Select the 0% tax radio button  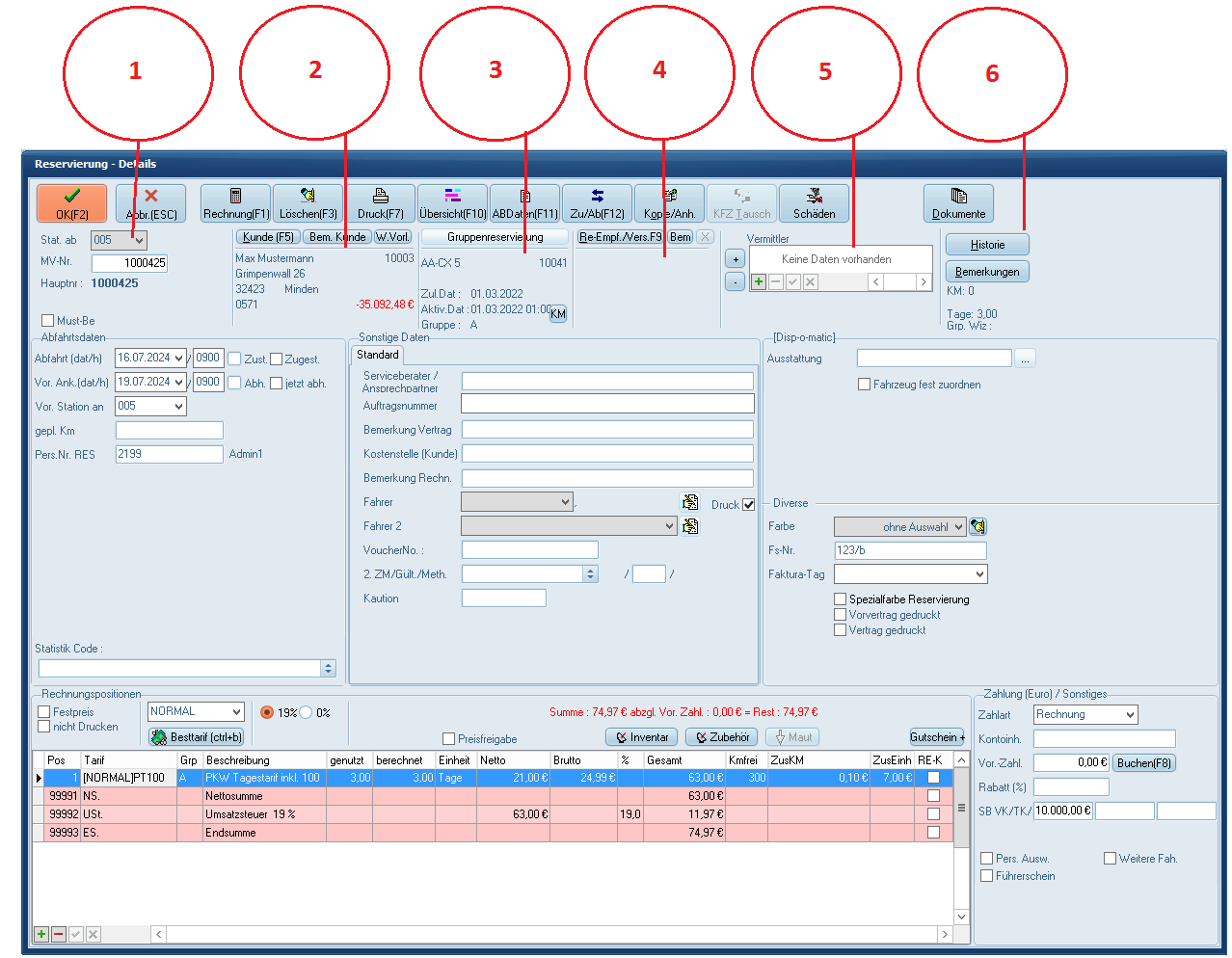307,712
